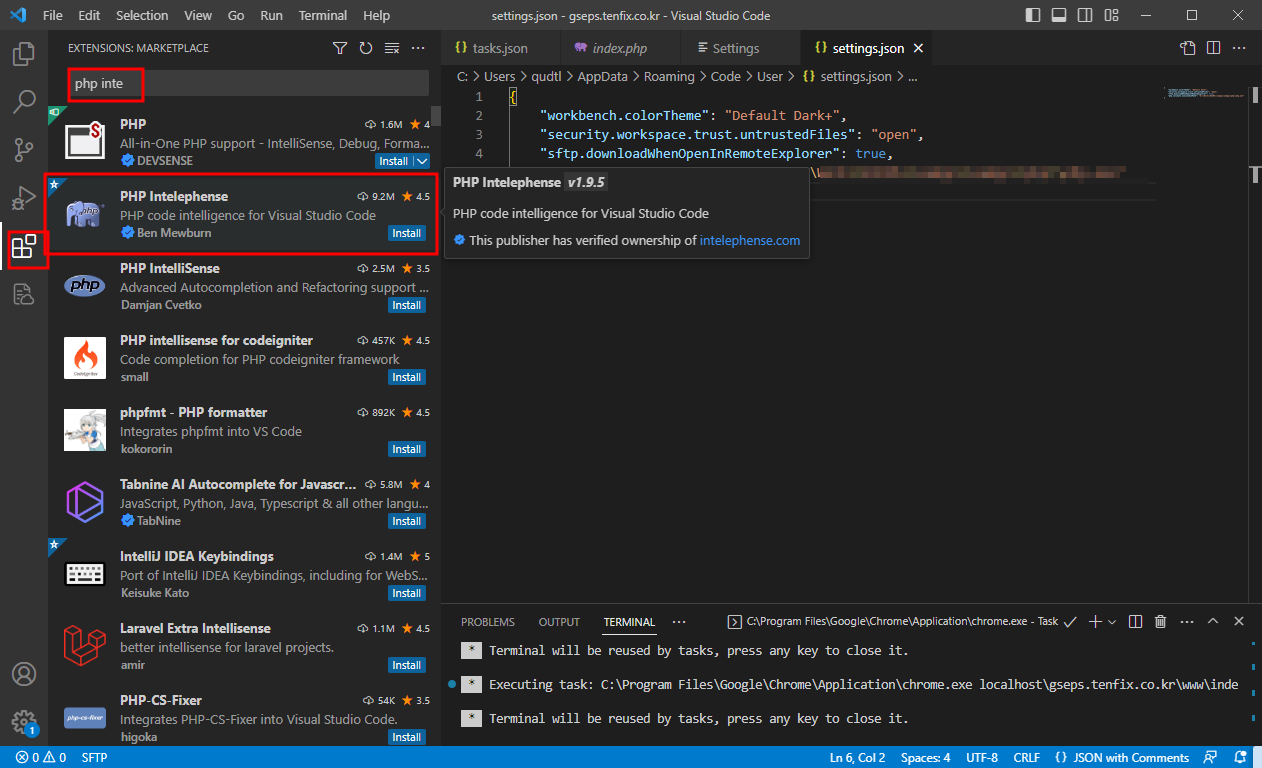Toggle Secondary Side Bar layout icon
The image size is (1262, 768).
1086,16
